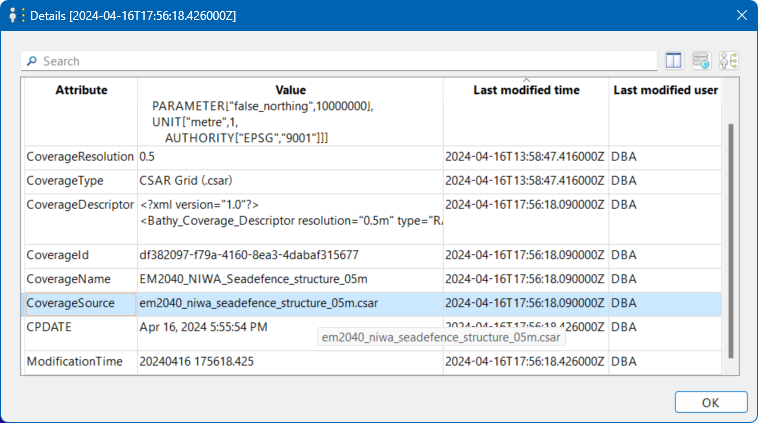Select the CoverageDescriptor attribute cell

tap(80, 204)
